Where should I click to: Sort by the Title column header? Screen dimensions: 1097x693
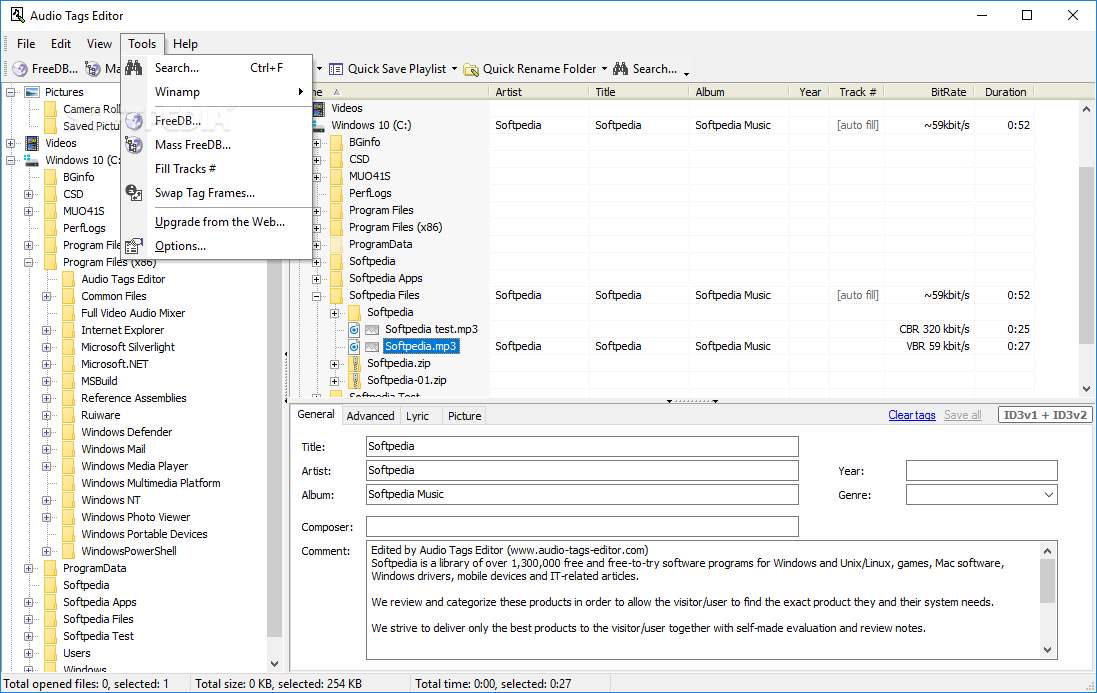(x=639, y=92)
